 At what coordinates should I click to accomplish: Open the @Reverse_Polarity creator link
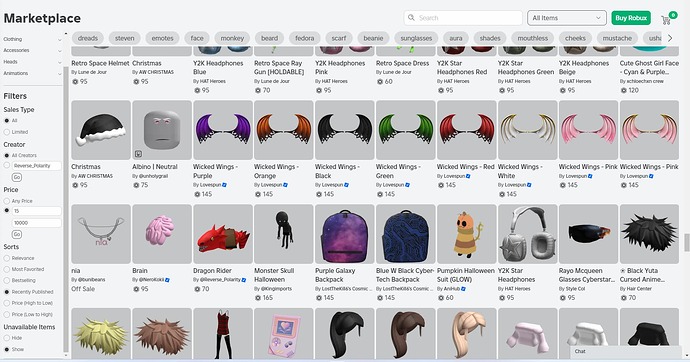(220, 279)
